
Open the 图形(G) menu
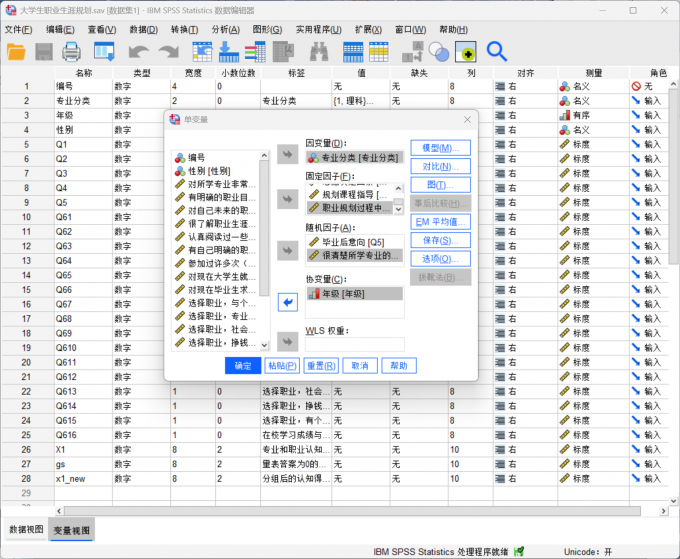click(x=267, y=29)
